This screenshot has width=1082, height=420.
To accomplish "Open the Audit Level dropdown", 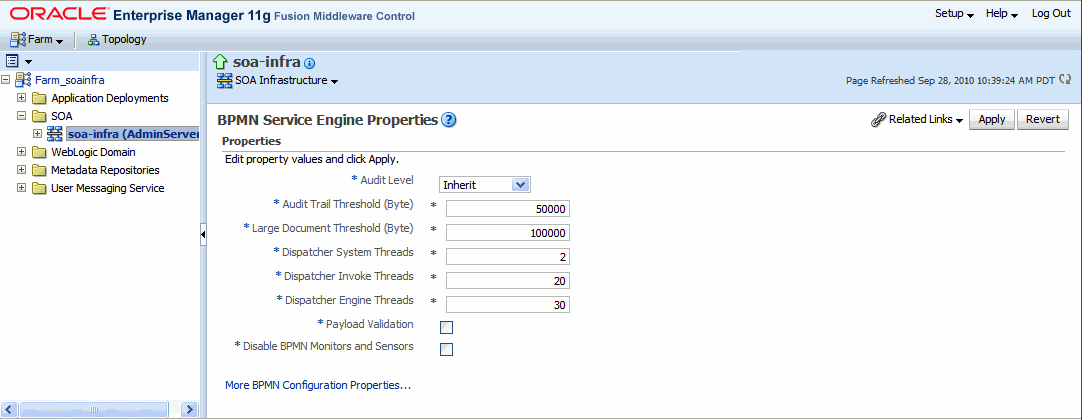I will [x=484, y=185].
